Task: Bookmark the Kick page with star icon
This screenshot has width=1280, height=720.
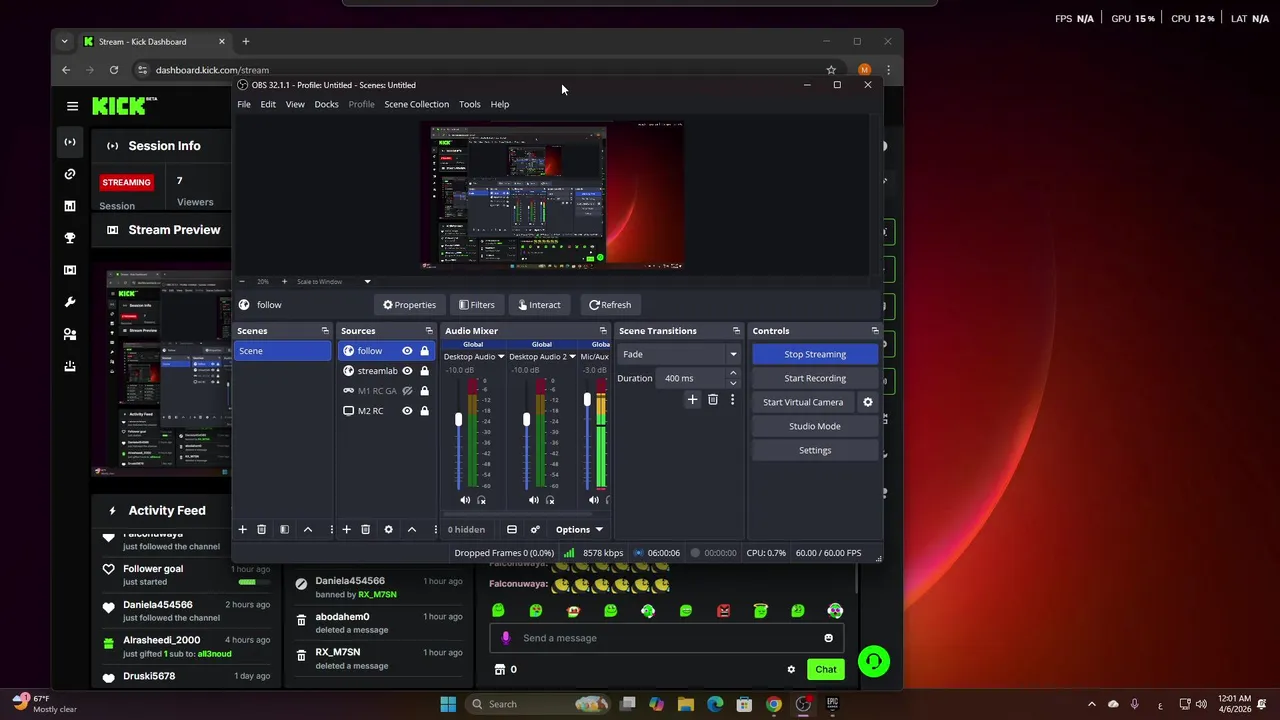Action: click(831, 70)
